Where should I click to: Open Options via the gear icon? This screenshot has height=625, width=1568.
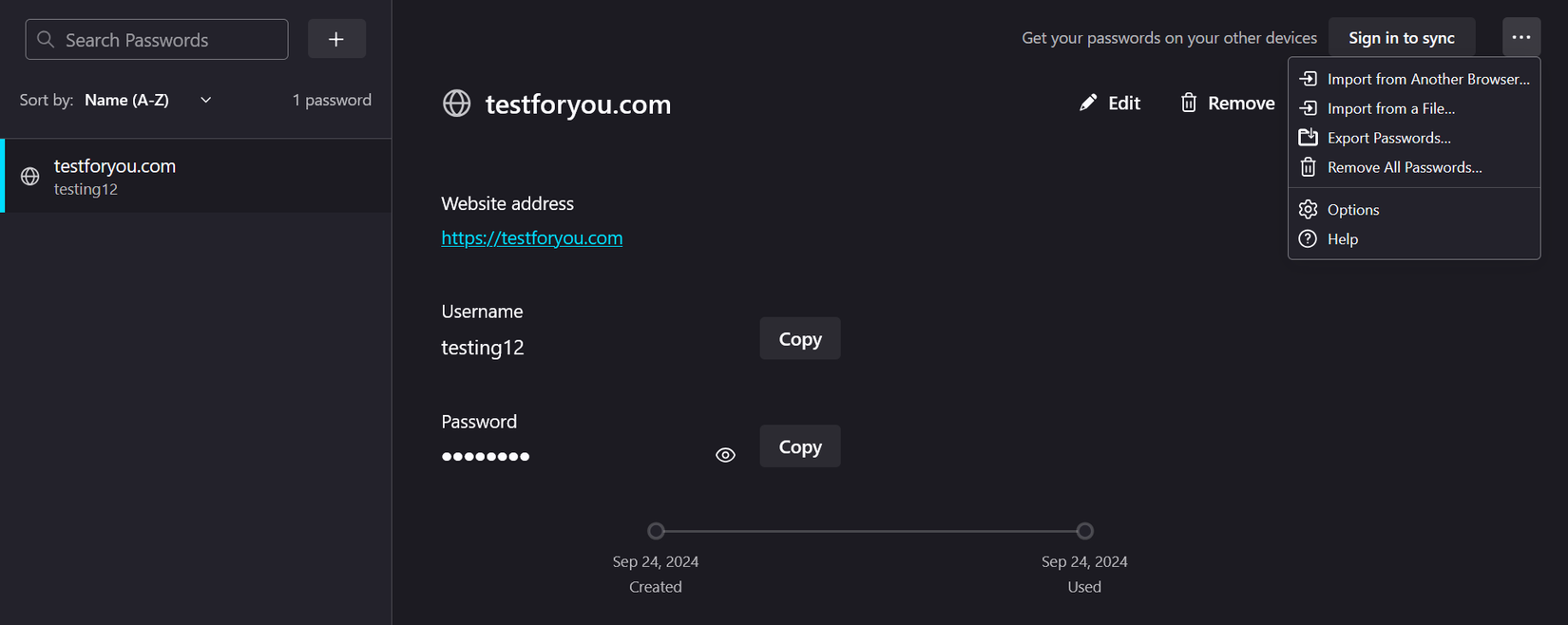[x=1308, y=209]
